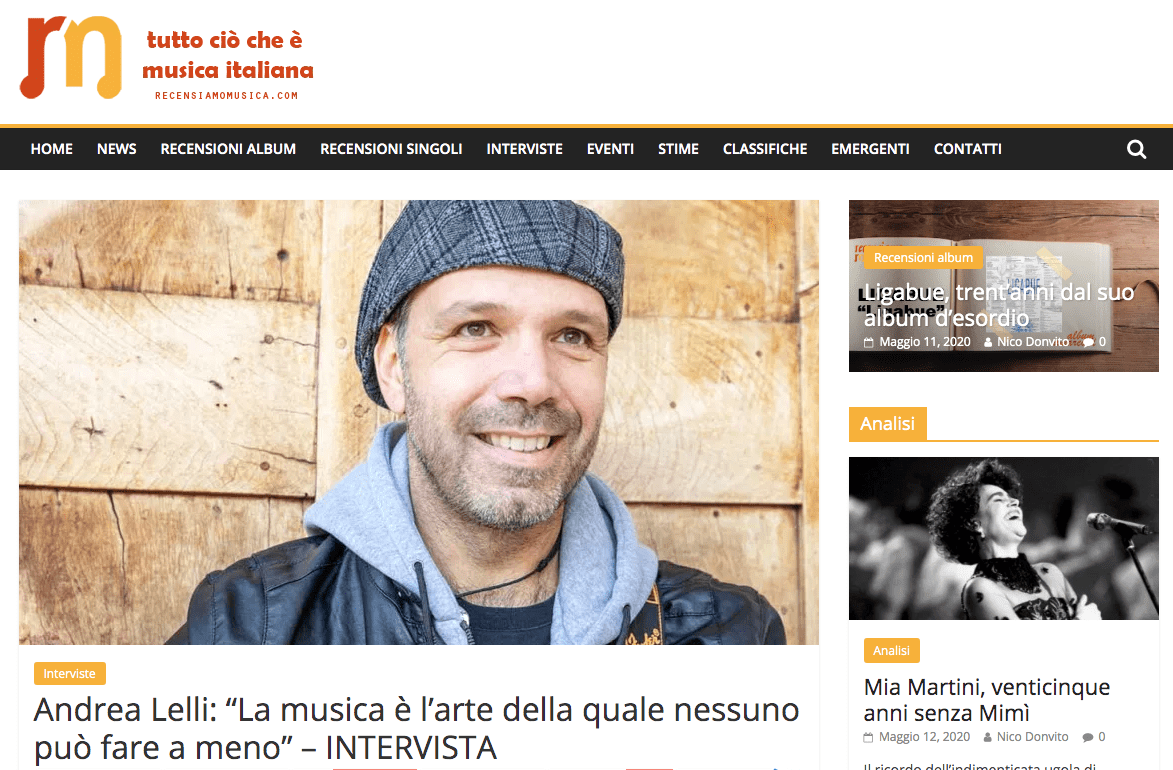The height and width of the screenshot is (770, 1173).
Task: Navigate to CLASSIFICHE page
Action: [765, 149]
